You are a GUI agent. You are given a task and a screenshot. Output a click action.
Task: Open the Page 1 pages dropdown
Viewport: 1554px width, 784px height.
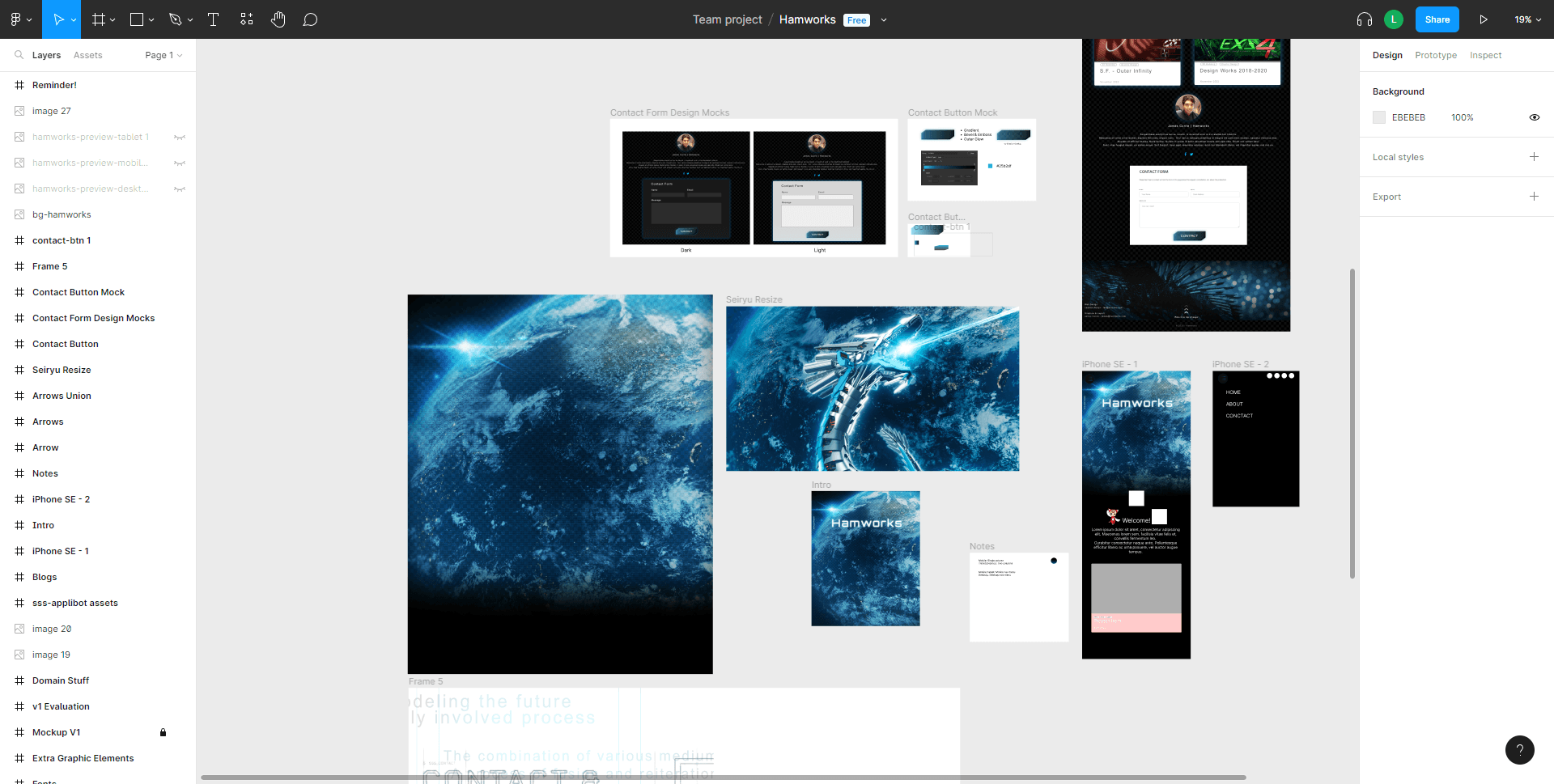coord(163,55)
